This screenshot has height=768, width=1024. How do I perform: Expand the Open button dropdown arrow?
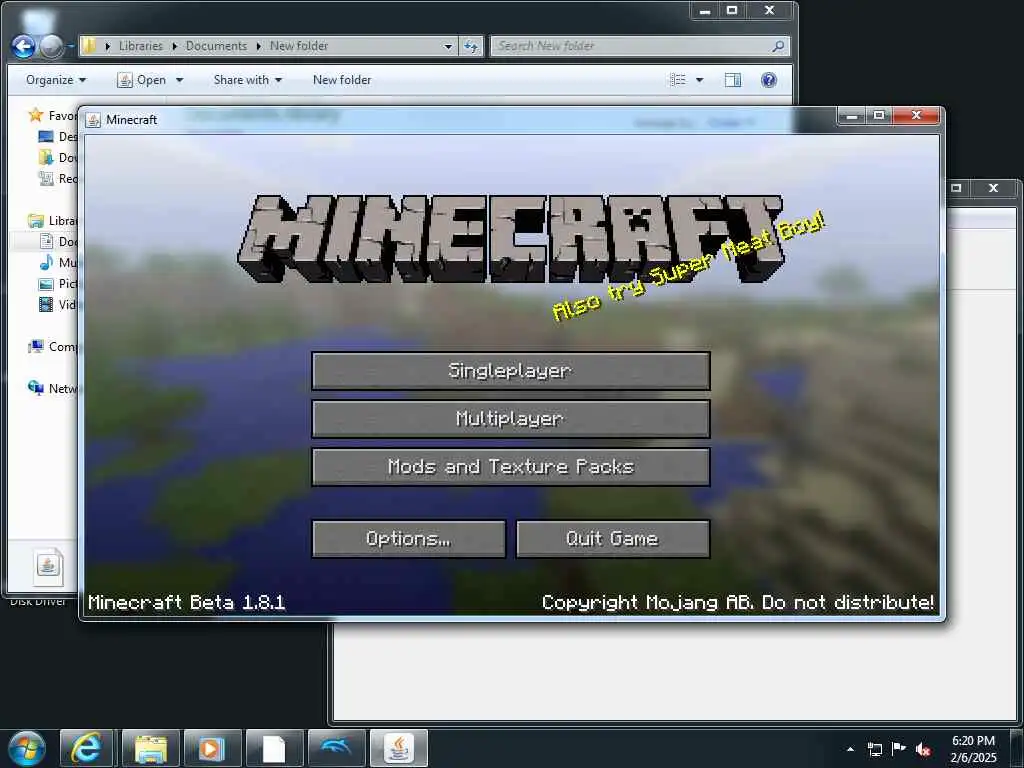pos(180,80)
